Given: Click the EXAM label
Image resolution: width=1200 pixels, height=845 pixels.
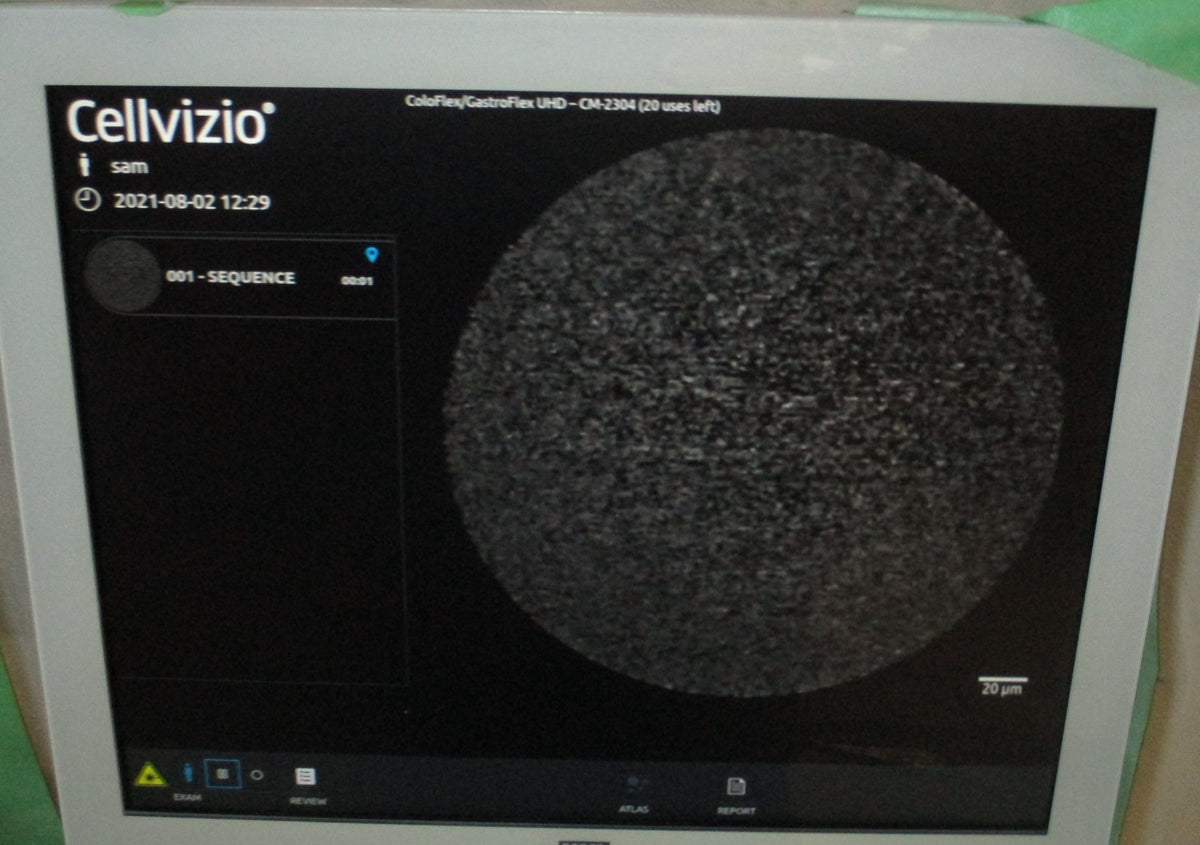Looking at the screenshot, I should click(x=187, y=797).
